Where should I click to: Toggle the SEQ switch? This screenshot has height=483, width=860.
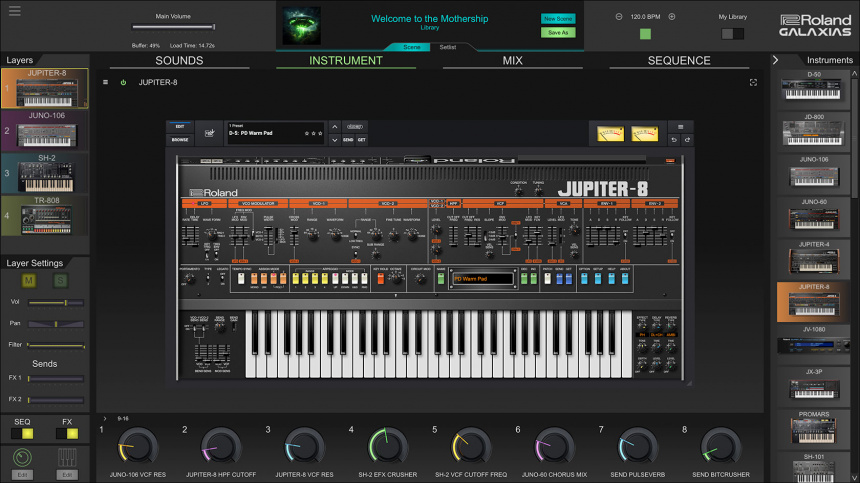coord(22,434)
